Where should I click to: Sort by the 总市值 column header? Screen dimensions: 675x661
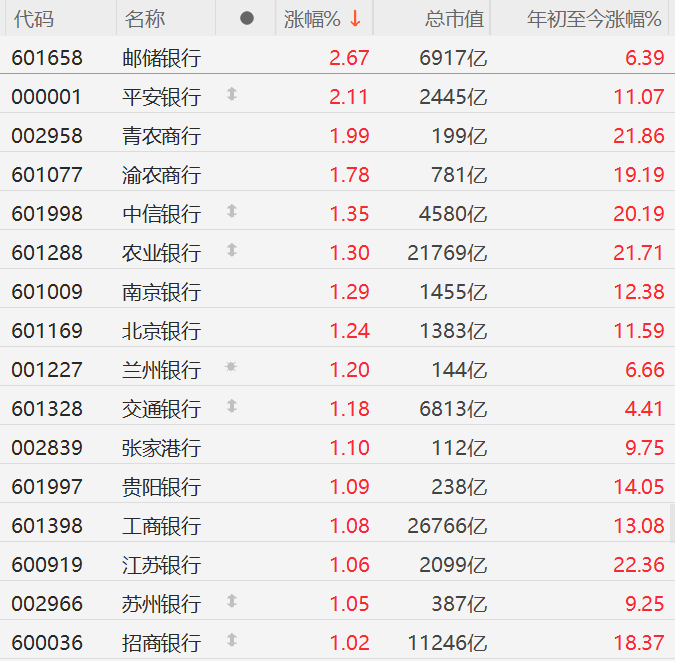point(455,19)
